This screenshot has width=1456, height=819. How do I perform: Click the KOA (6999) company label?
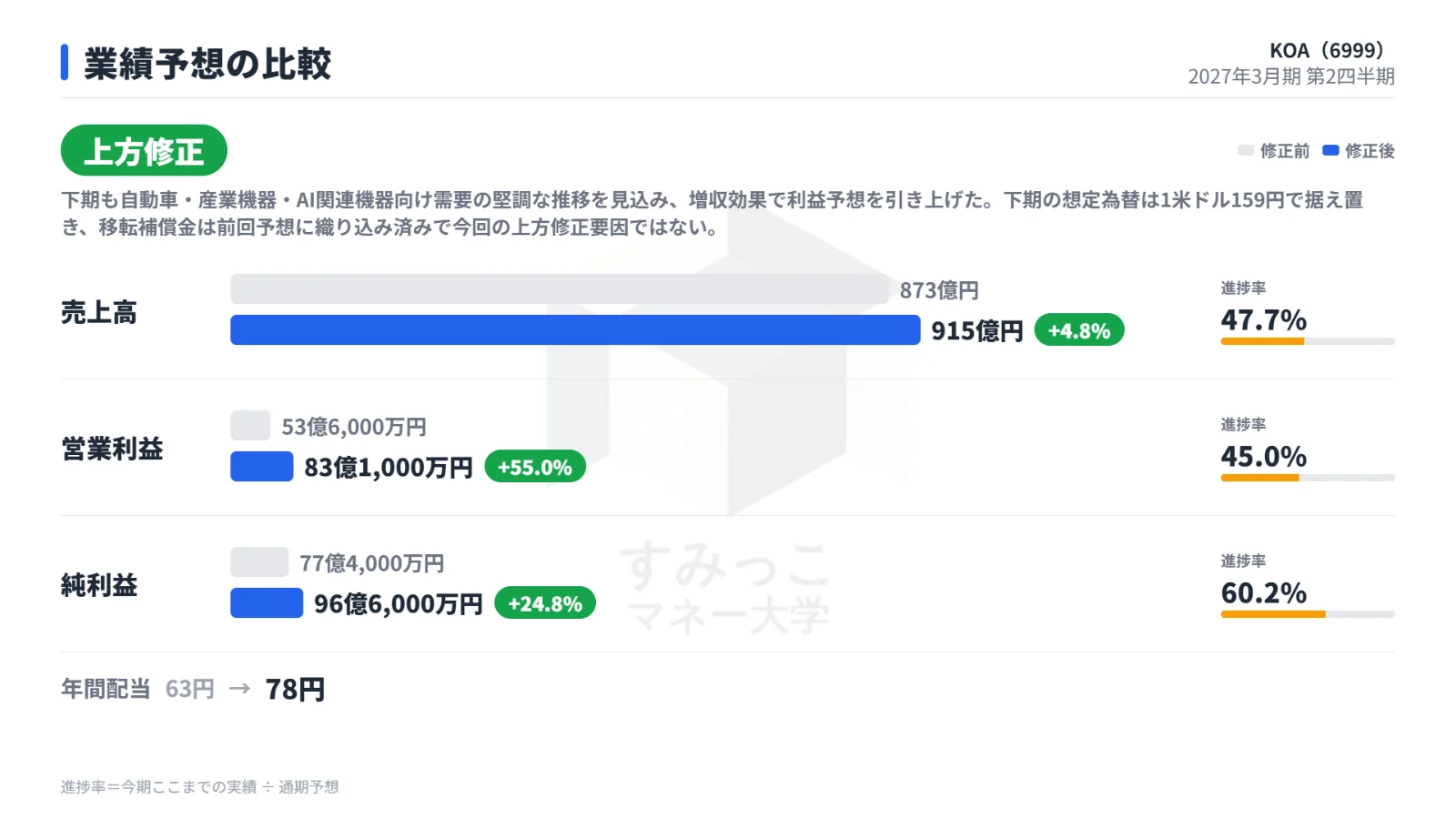pyautogui.click(x=1327, y=51)
